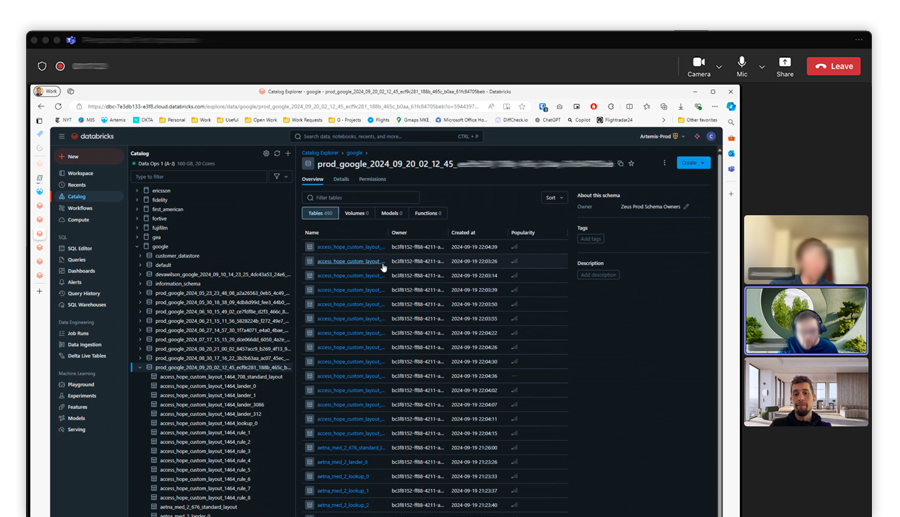Viewport: 900px width, 517px height.
Task: Select Catalog in the Databricks sidebar
Action: [x=76, y=196]
